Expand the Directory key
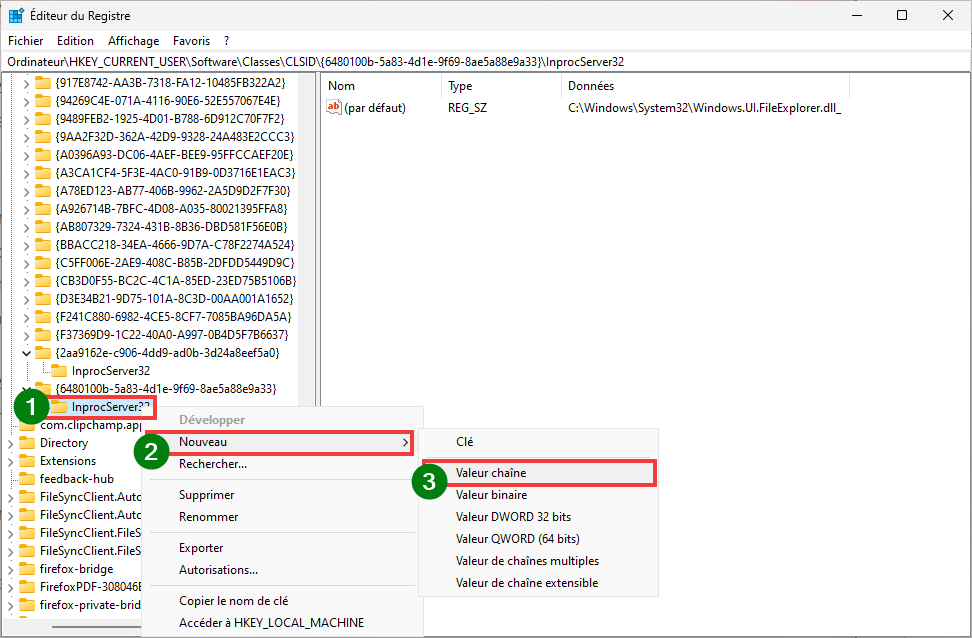The height and width of the screenshot is (638, 972). [11, 443]
